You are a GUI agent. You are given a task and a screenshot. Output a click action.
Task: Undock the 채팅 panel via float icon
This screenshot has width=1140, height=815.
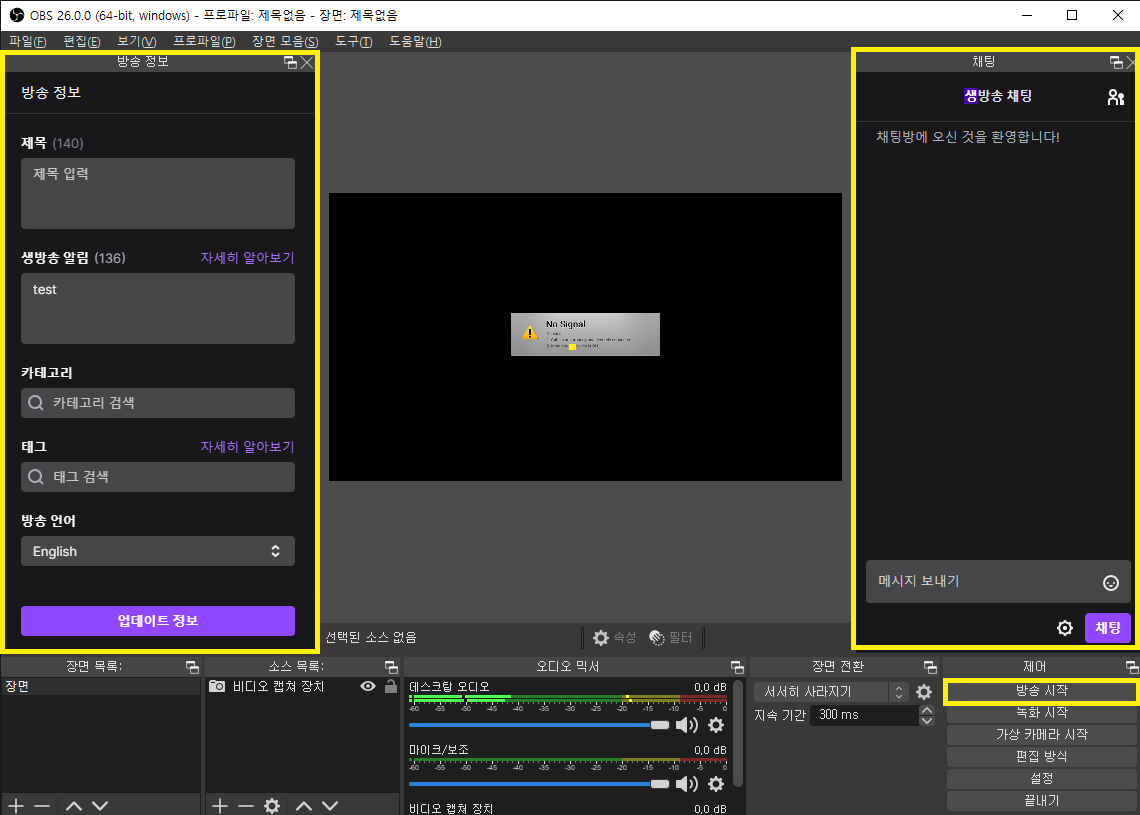click(x=1116, y=63)
